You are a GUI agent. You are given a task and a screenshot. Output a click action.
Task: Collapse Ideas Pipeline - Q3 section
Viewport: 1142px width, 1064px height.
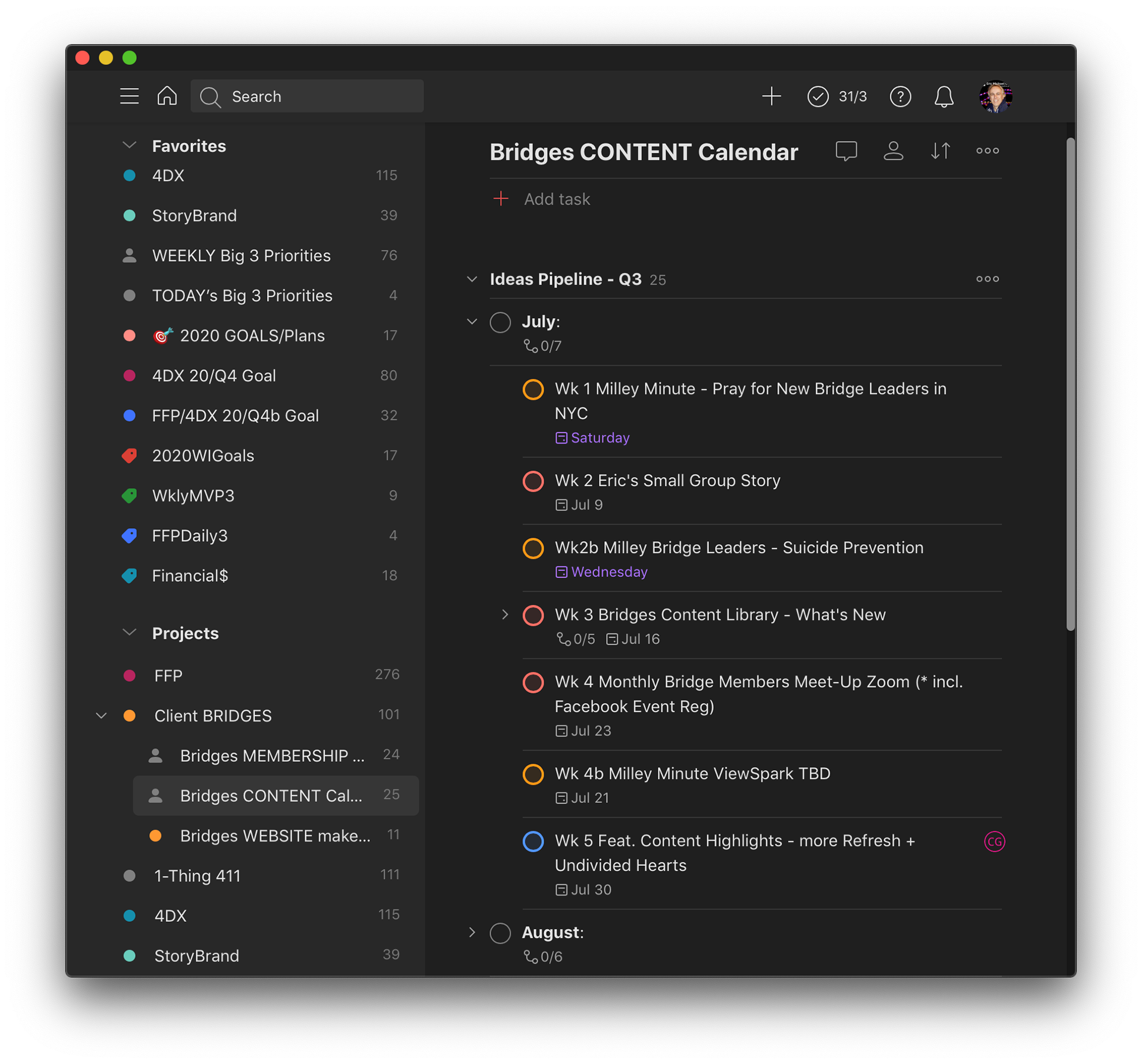click(472, 279)
